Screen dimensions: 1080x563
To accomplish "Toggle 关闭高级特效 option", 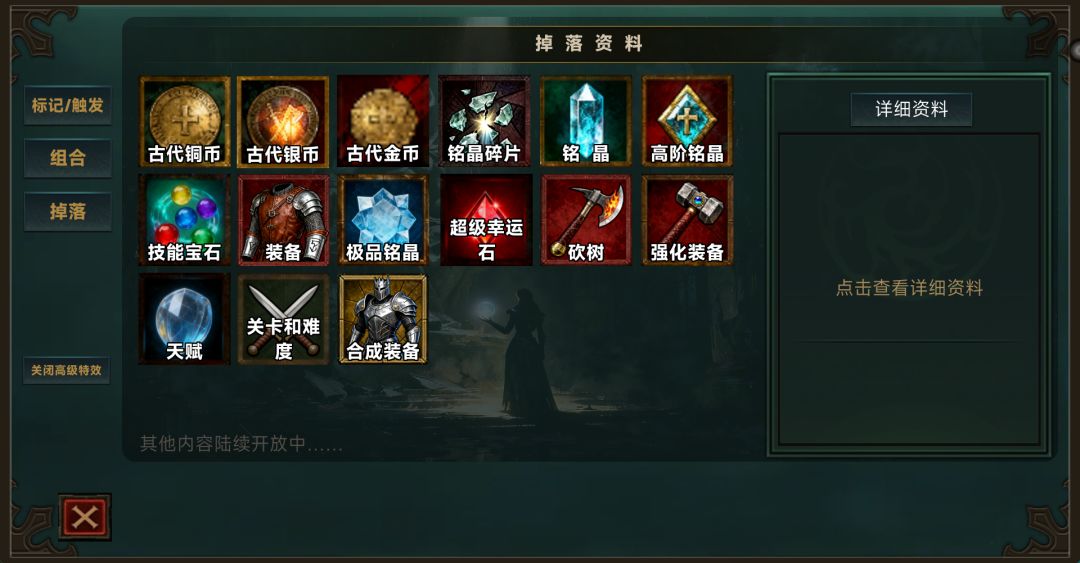I will point(66,371).
